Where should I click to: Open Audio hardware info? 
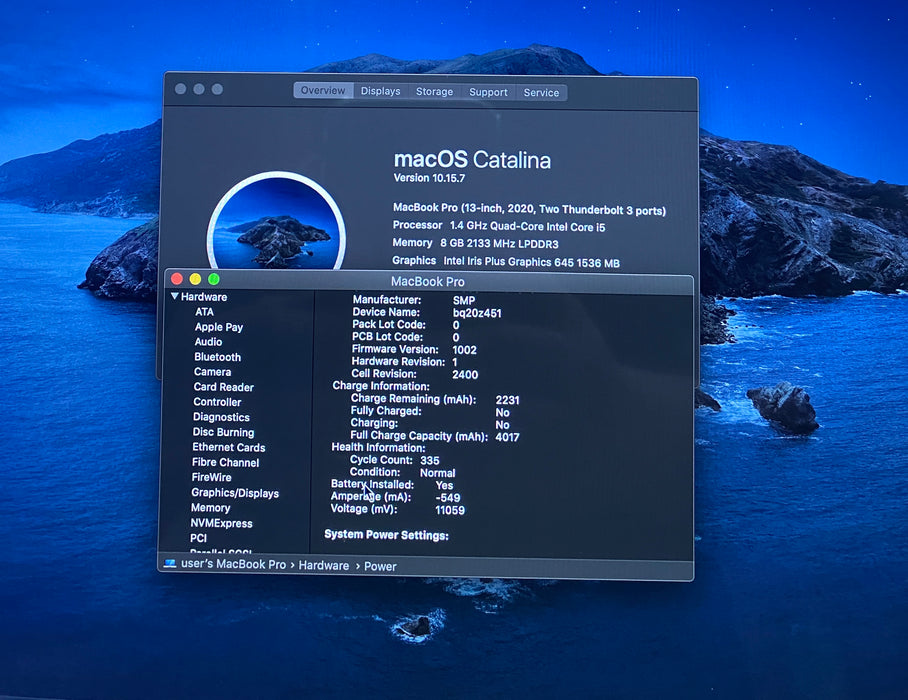(208, 342)
